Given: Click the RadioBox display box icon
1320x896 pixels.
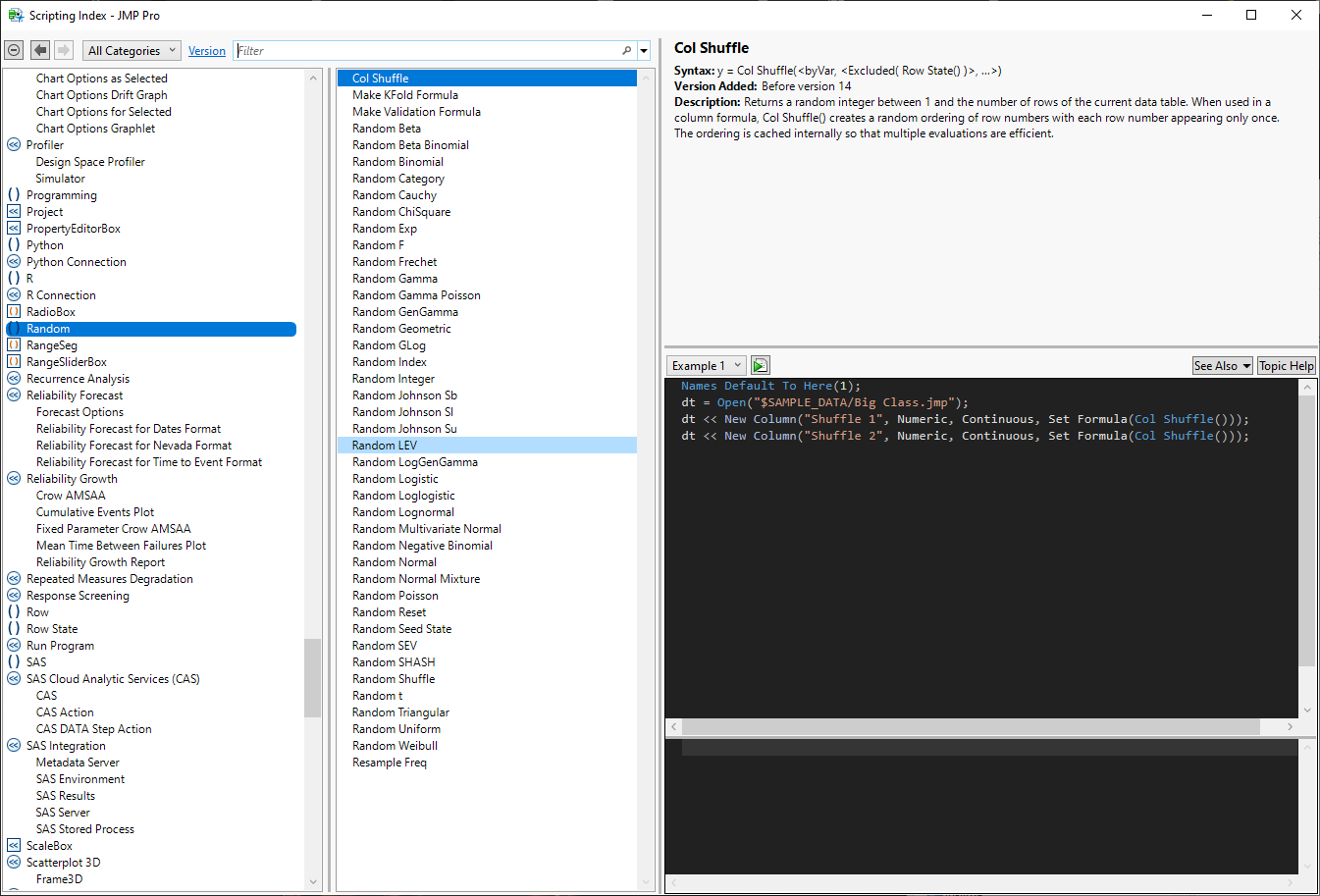Looking at the screenshot, I should (14, 312).
